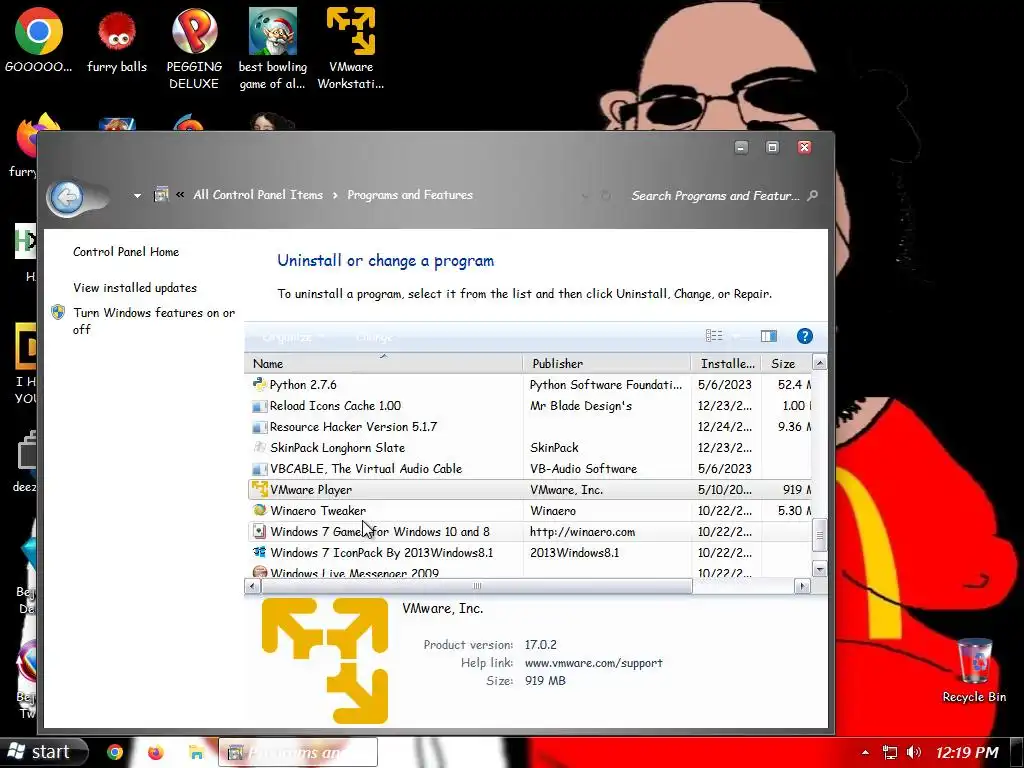This screenshot has width=1024, height=768.
Task: Select Windows Live Messenger 2009 entry
Action: tap(530, 571)
